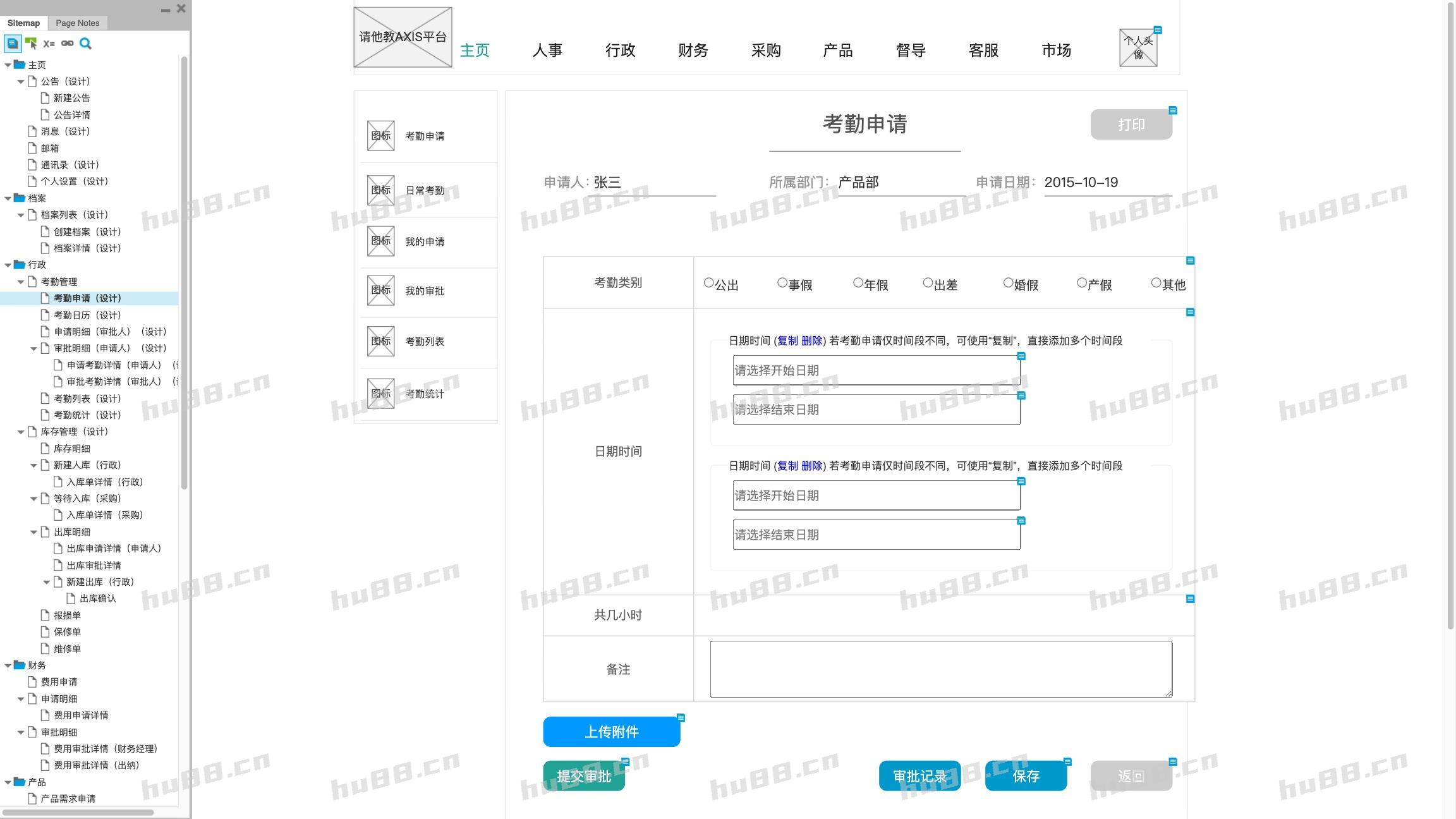Screen dimensions: 1456x819
Task: Open the variables X= icon
Action: click(49, 44)
